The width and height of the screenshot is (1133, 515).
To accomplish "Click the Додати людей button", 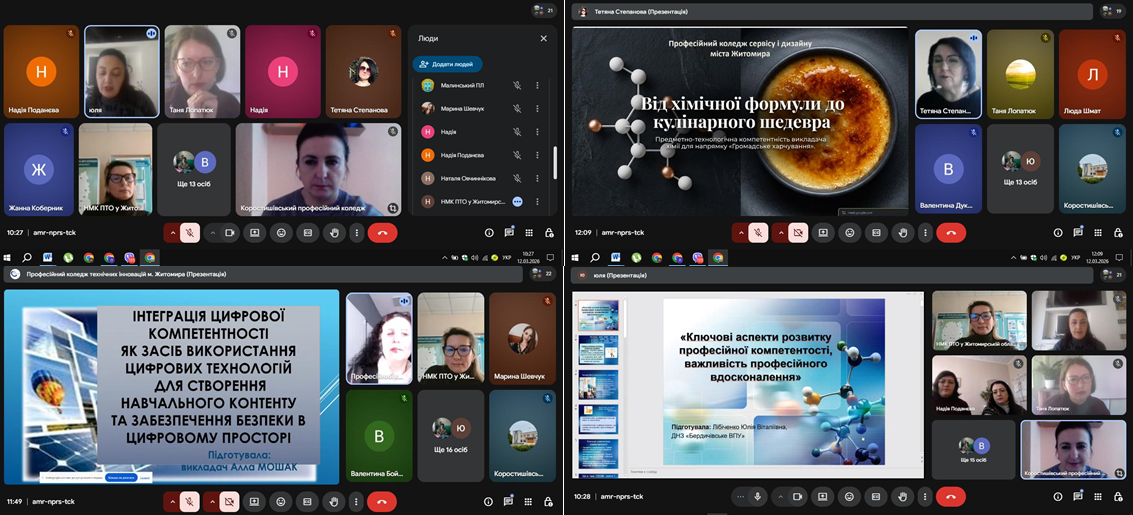I will coord(448,64).
